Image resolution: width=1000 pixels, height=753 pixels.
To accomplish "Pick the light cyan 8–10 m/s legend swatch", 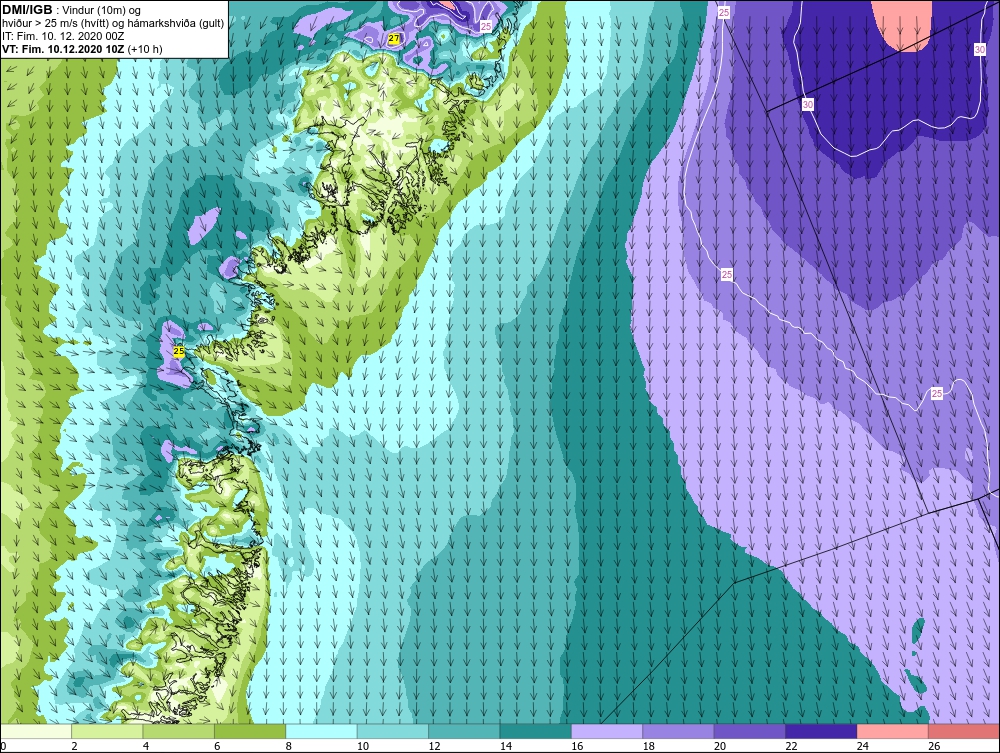I will (x=321, y=731).
